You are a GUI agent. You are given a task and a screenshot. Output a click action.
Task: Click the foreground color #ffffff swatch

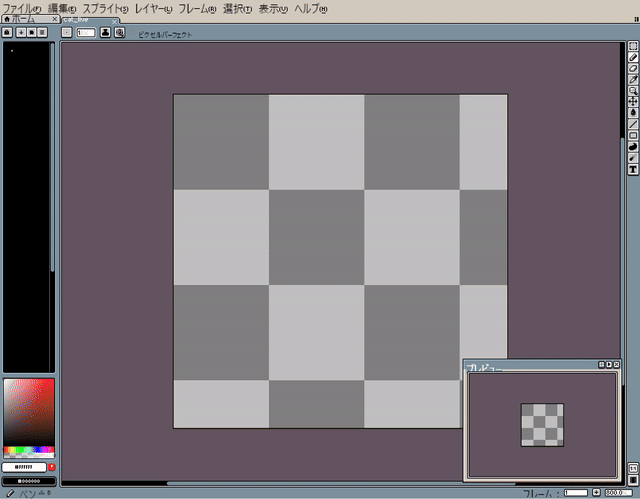[x=24, y=467]
